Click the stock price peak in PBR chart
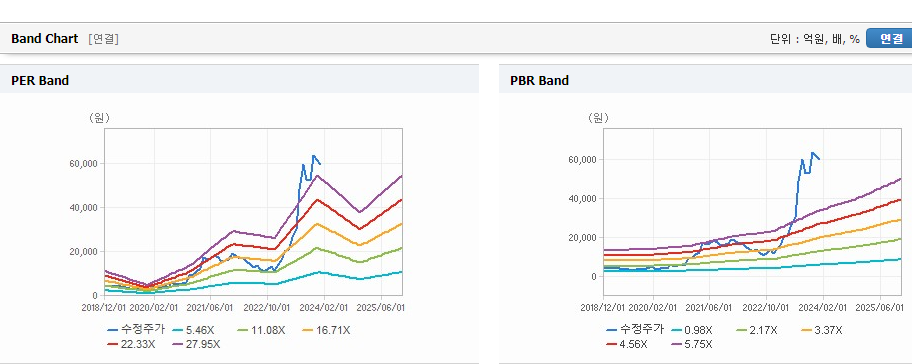The height and width of the screenshot is (364, 912). [812, 153]
